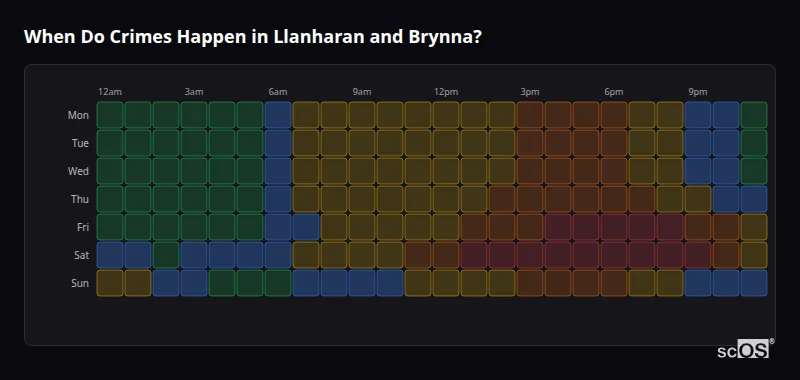Click the '12am' hour label
The width and height of the screenshot is (800, 380).
point(110,92)
